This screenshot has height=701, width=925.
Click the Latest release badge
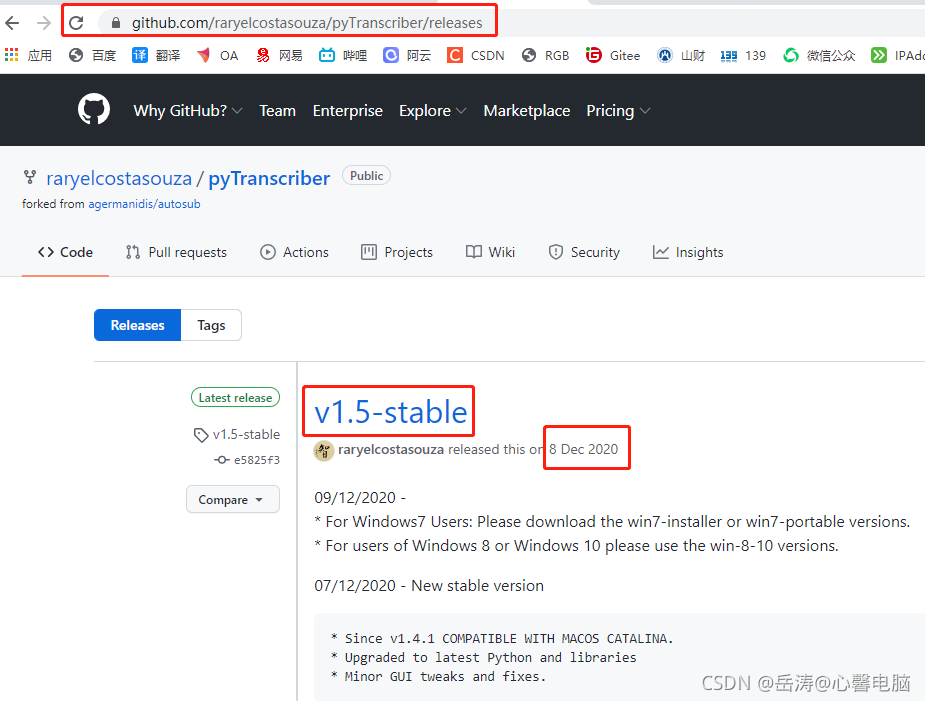pos(235,398)
